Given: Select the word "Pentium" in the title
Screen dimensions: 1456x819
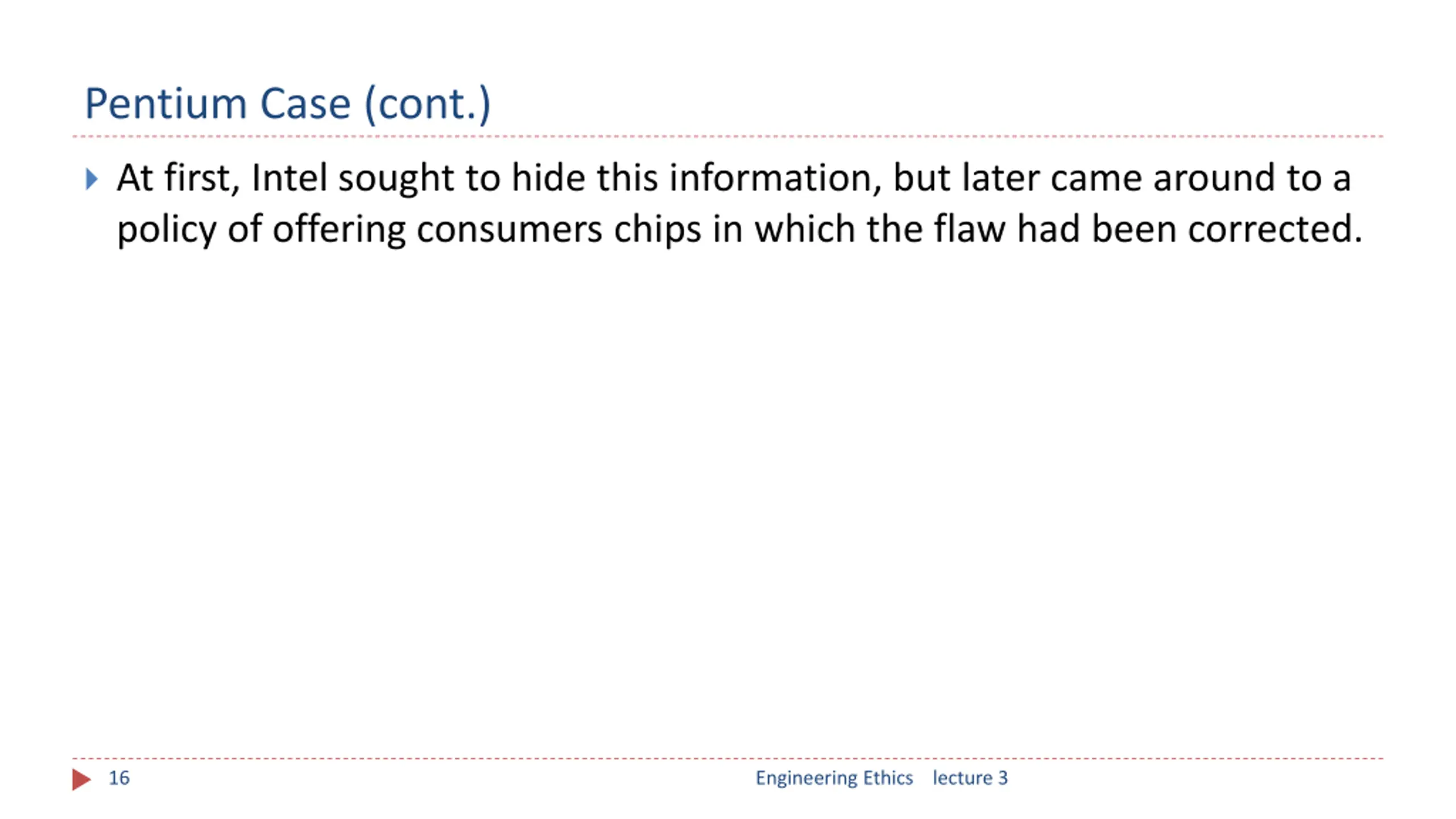Looking at the screenshot, I should (x=166, y=104).
